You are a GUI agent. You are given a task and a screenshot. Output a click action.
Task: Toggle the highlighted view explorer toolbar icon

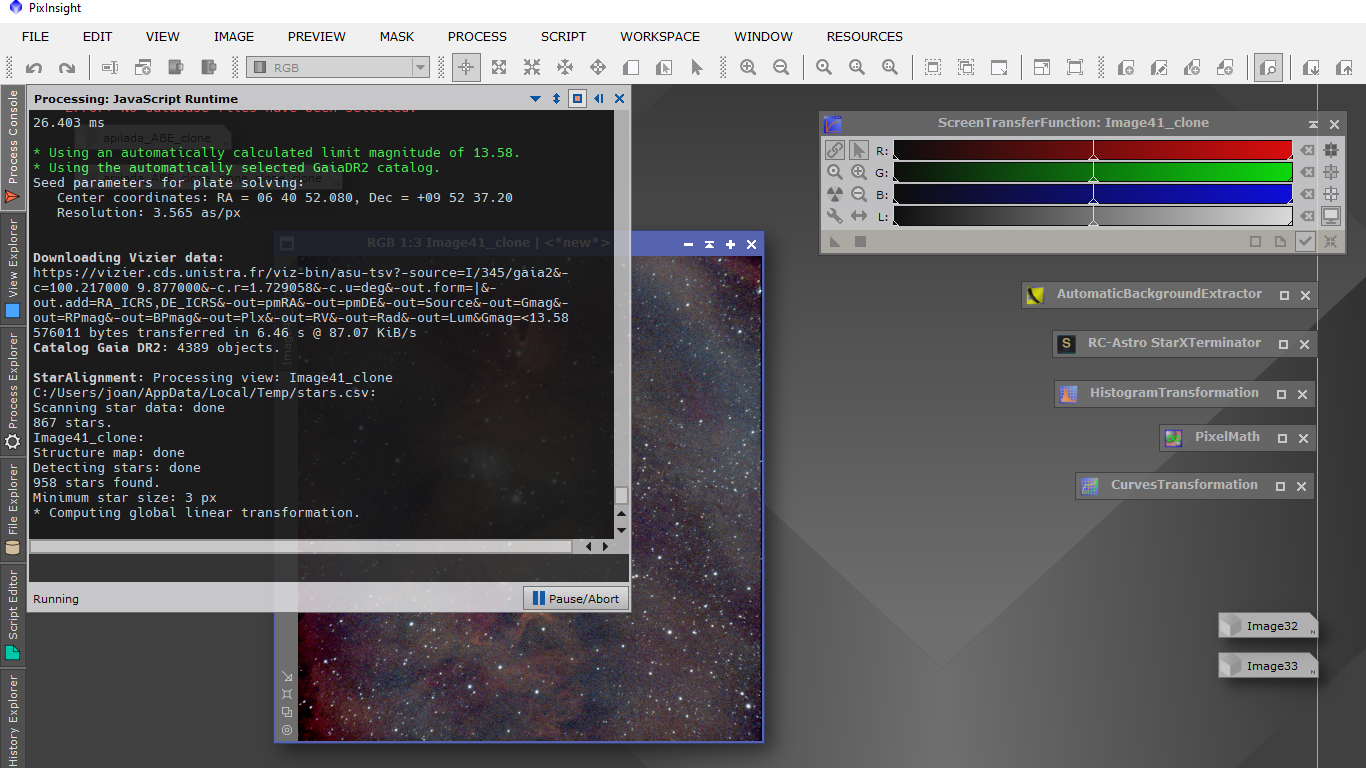(x=1268, y=68)
